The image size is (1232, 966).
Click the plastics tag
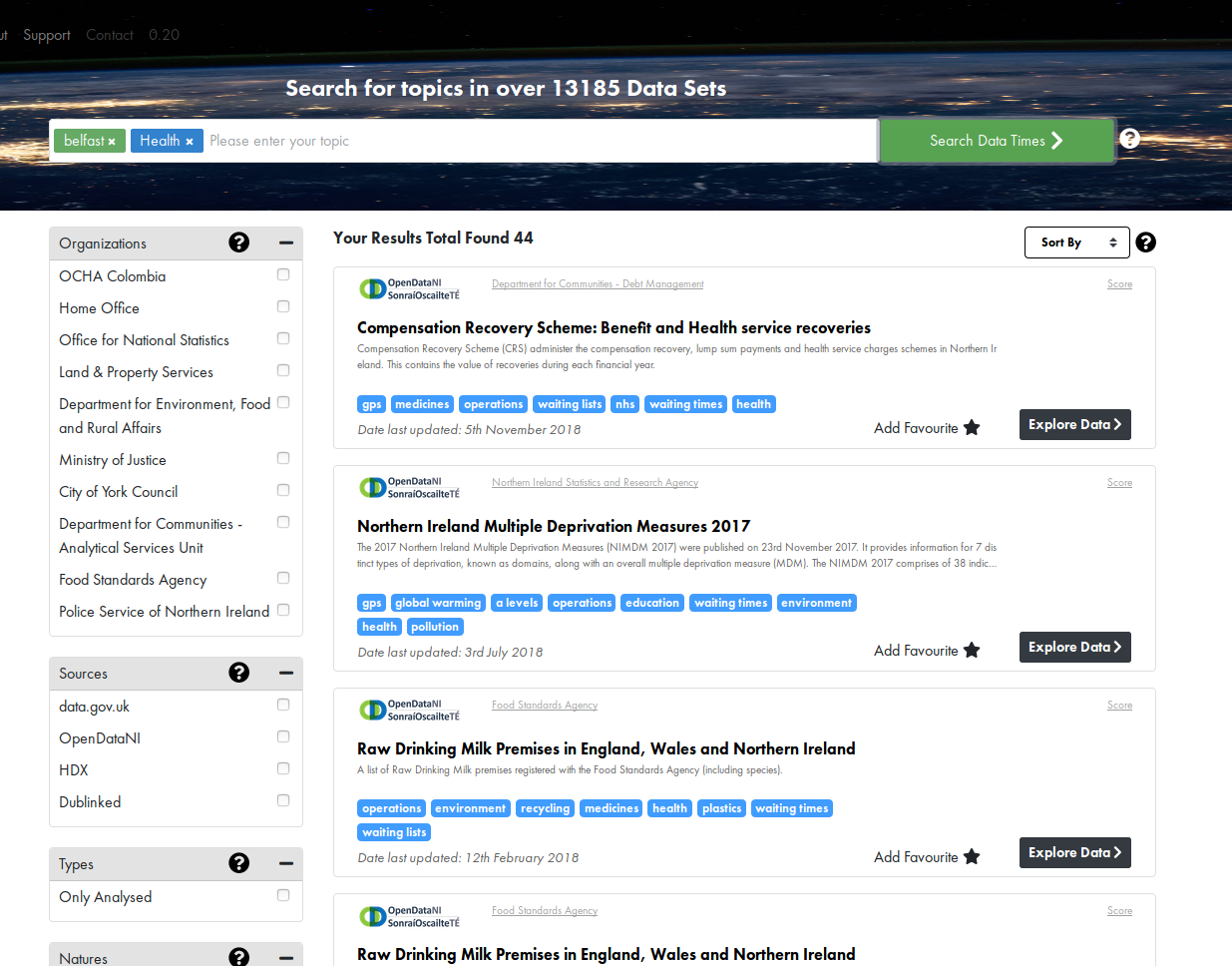pyautogui.click(x=721, y=808)
